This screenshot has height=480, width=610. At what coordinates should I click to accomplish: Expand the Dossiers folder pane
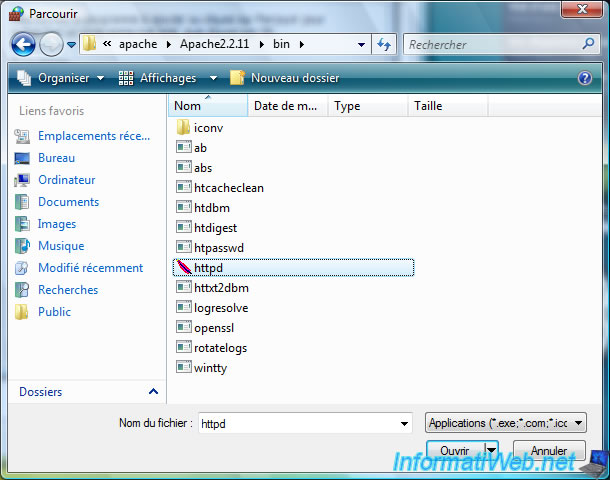pos(153,392)
